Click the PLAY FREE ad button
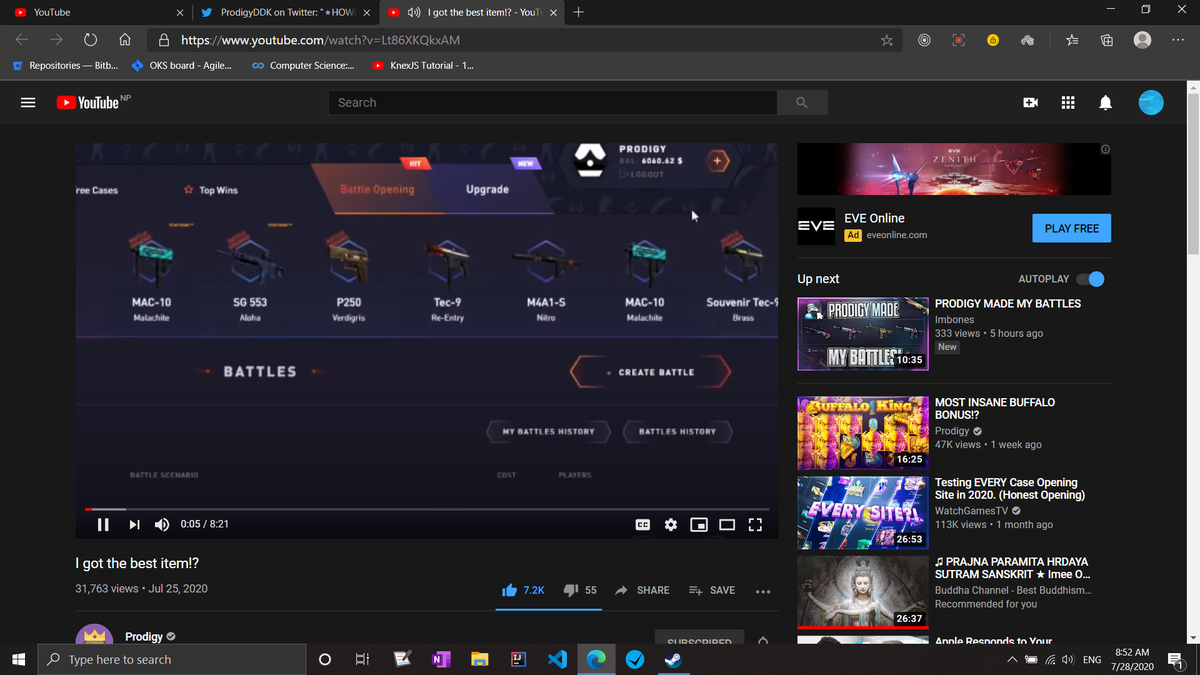Viewport: 1200px width, 675px height. point(1071,228)
